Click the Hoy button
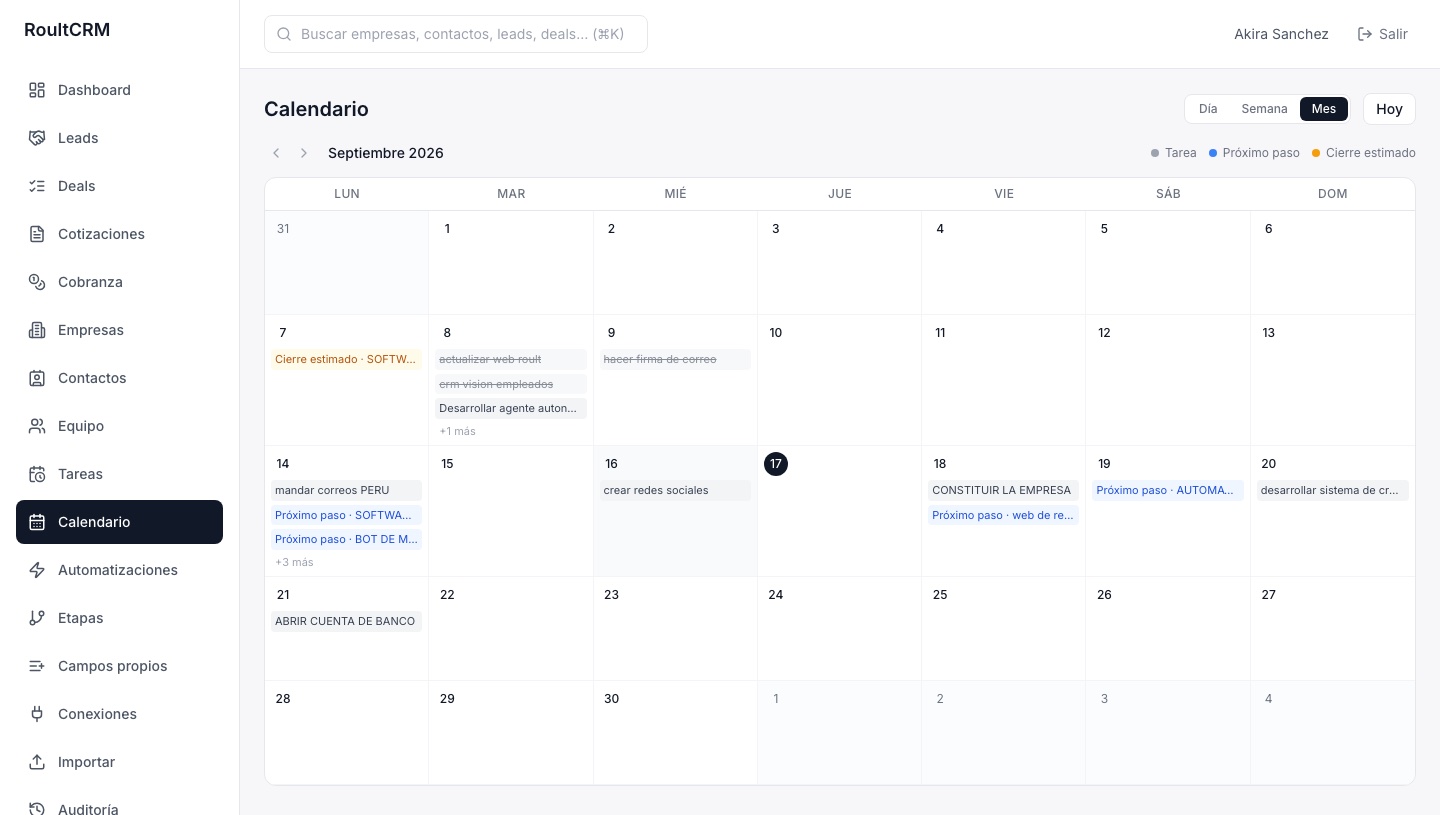The width and height of the screenshot is (1440, 815). pyautogui.click(x=1389, y=109)
